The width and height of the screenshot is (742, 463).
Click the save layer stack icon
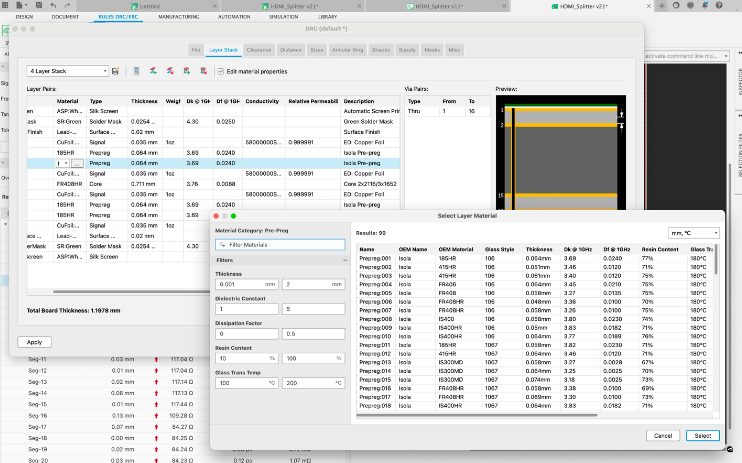116,71
